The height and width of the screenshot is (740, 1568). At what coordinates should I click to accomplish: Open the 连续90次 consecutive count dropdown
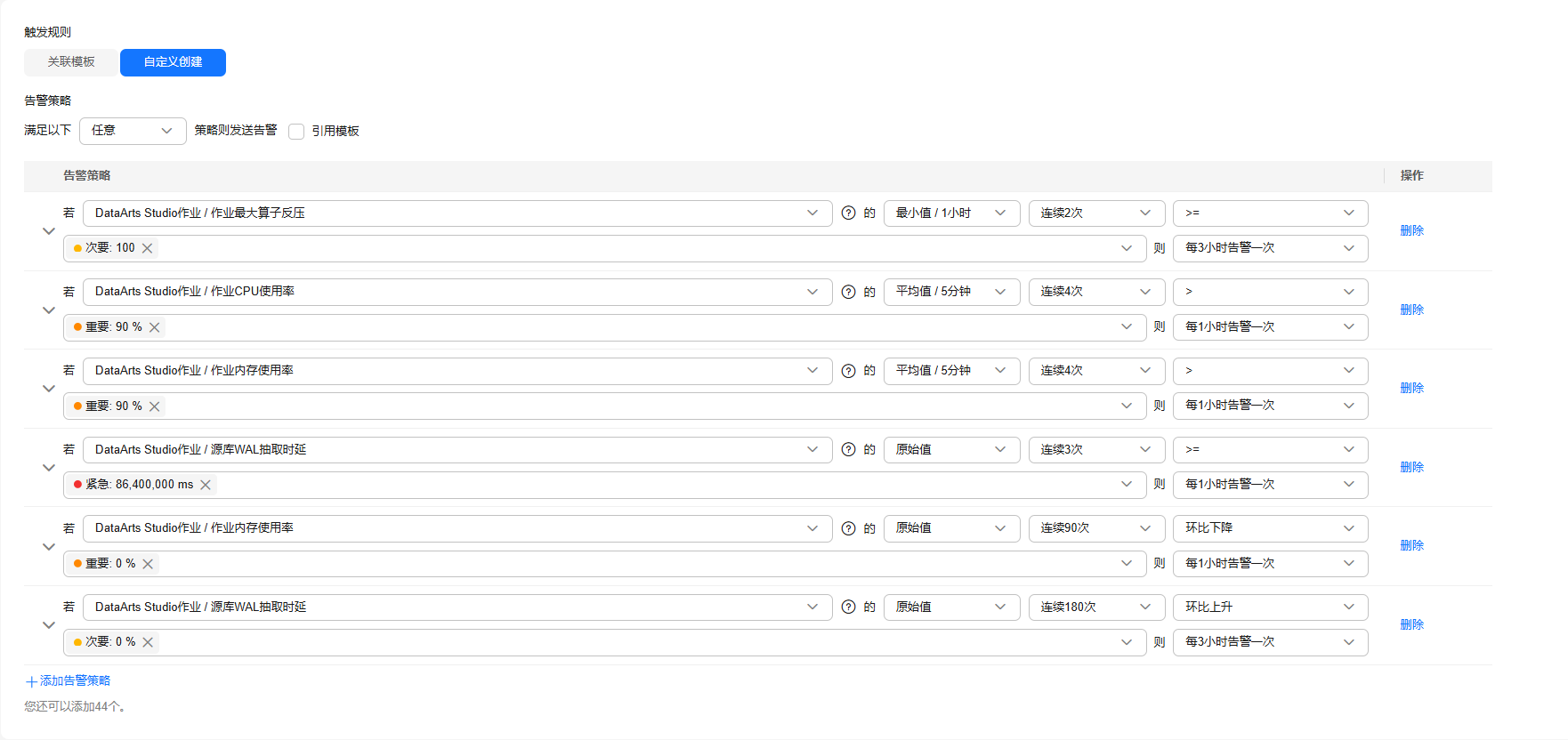click(1096, 528)
